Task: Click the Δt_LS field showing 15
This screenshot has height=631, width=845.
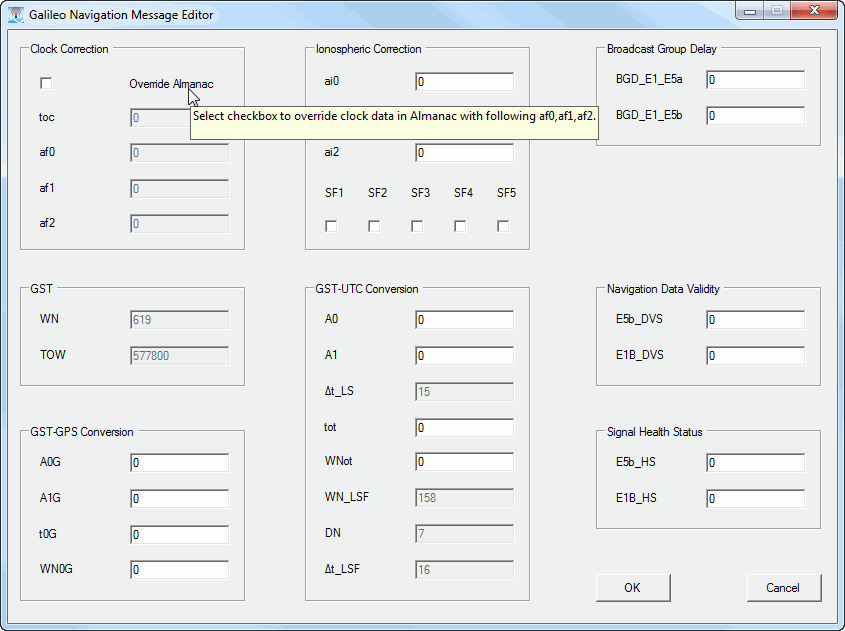Action: (465, 392)
